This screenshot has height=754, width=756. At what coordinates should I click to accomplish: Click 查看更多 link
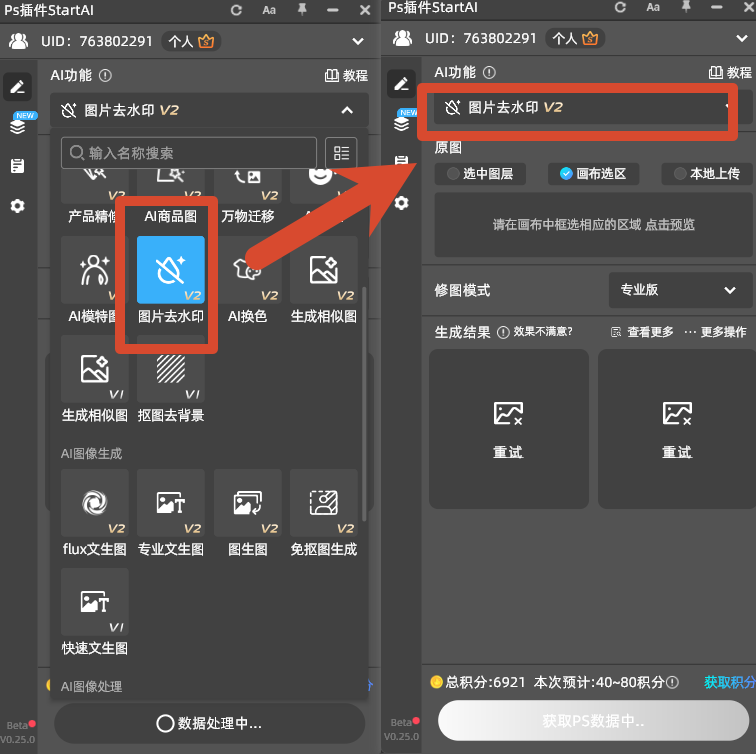point(642,332)
